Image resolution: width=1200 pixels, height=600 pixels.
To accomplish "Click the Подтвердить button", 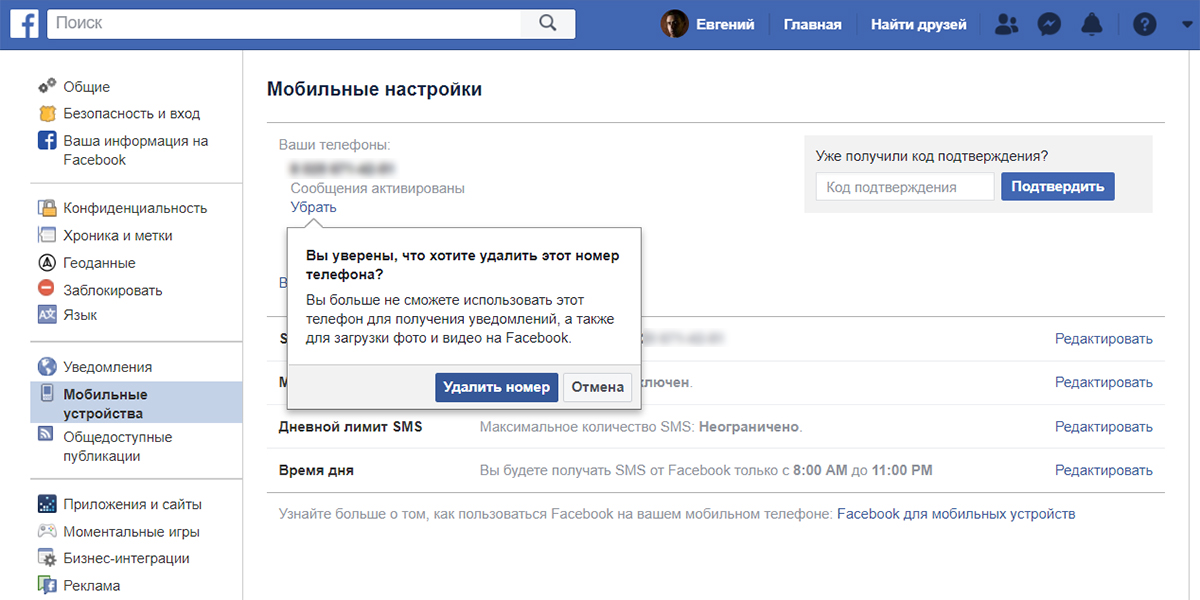I will coord(1057,186).
